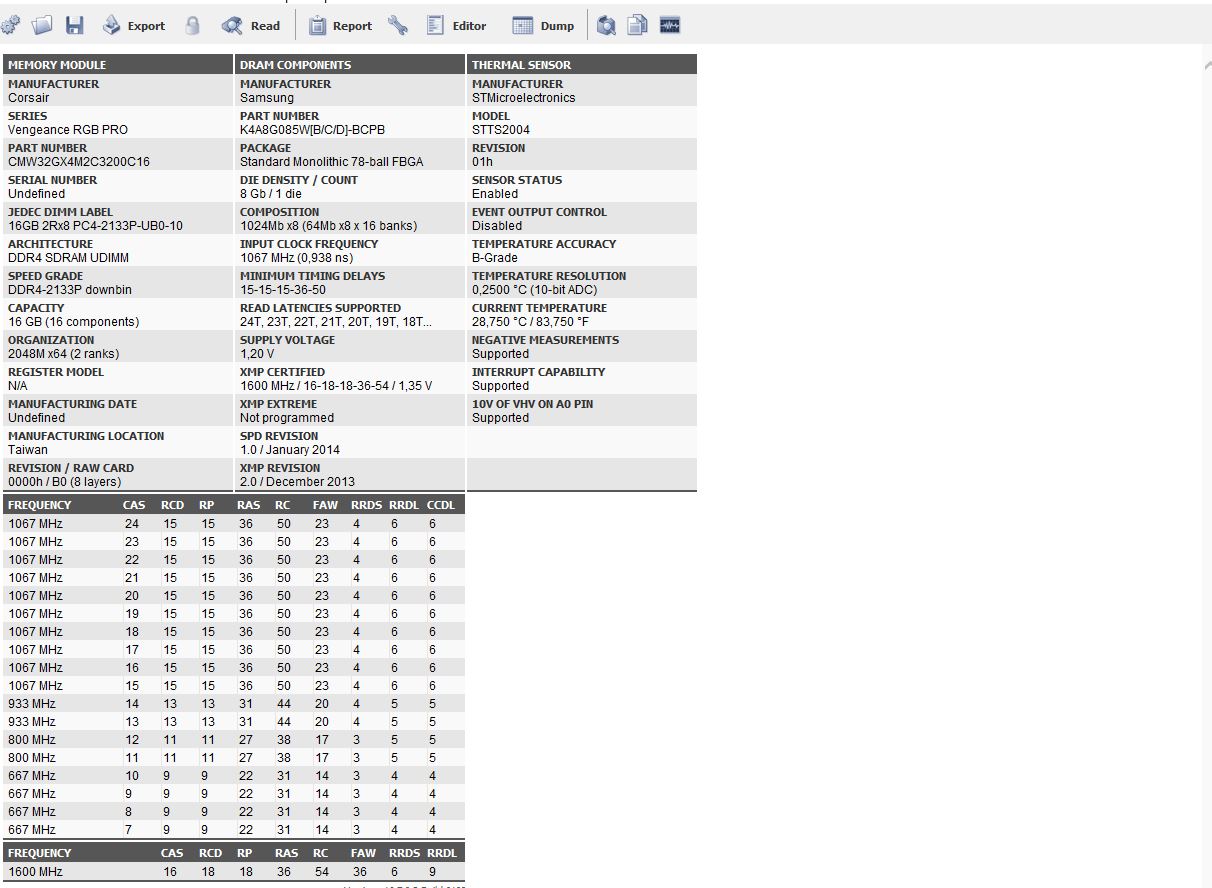
Task: Click the 1067 MHz row with CAS 24
Action: [x=234, y=524]
